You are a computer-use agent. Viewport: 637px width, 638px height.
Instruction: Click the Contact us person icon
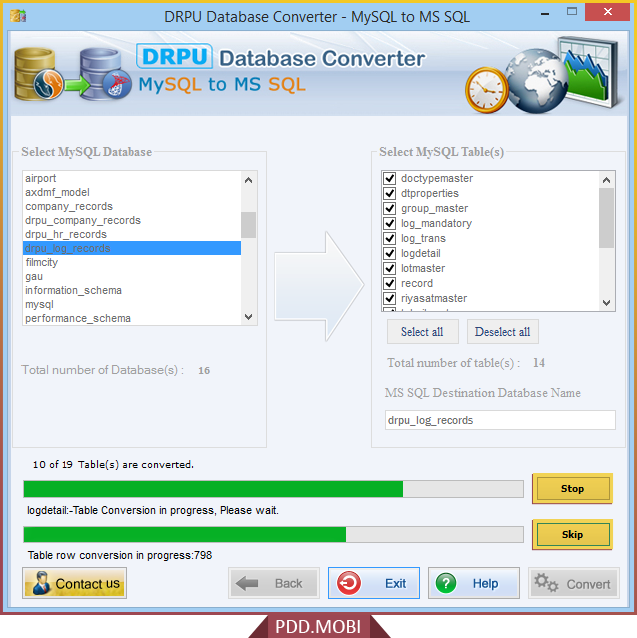[41, 583]
